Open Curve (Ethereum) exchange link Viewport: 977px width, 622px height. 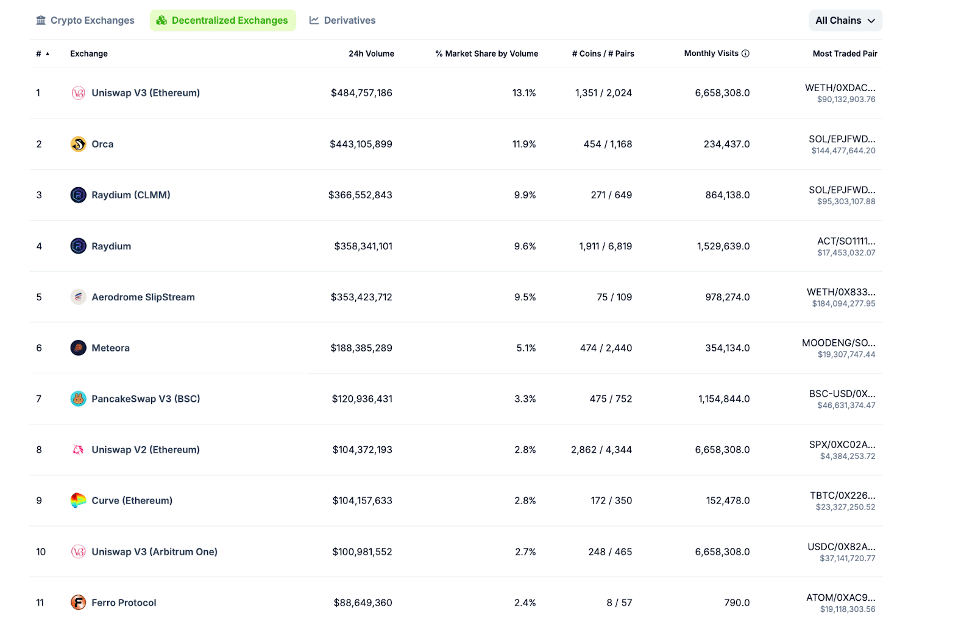tap(132, 500)
